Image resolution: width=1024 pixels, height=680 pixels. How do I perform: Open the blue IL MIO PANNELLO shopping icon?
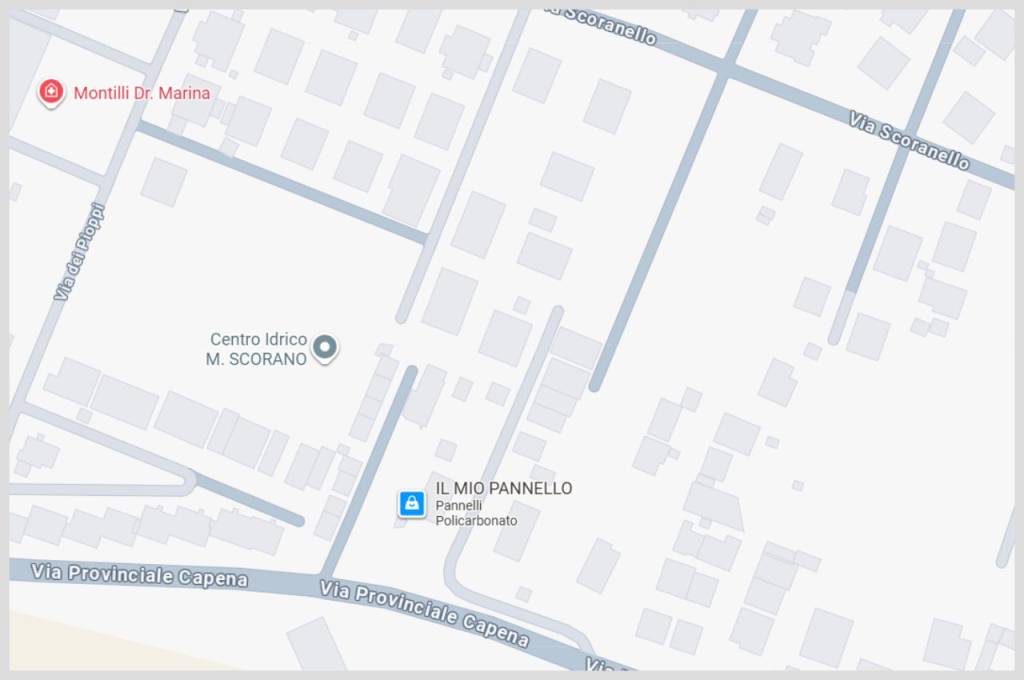point(411,504)
